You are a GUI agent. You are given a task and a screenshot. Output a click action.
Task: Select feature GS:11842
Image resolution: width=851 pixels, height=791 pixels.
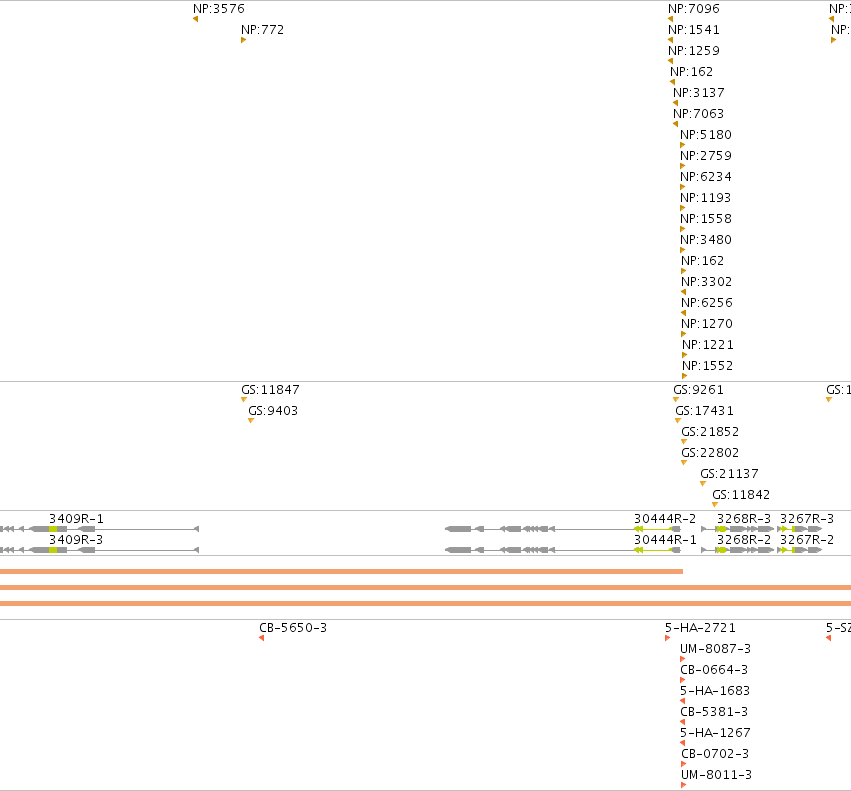(x=741, y=495)
